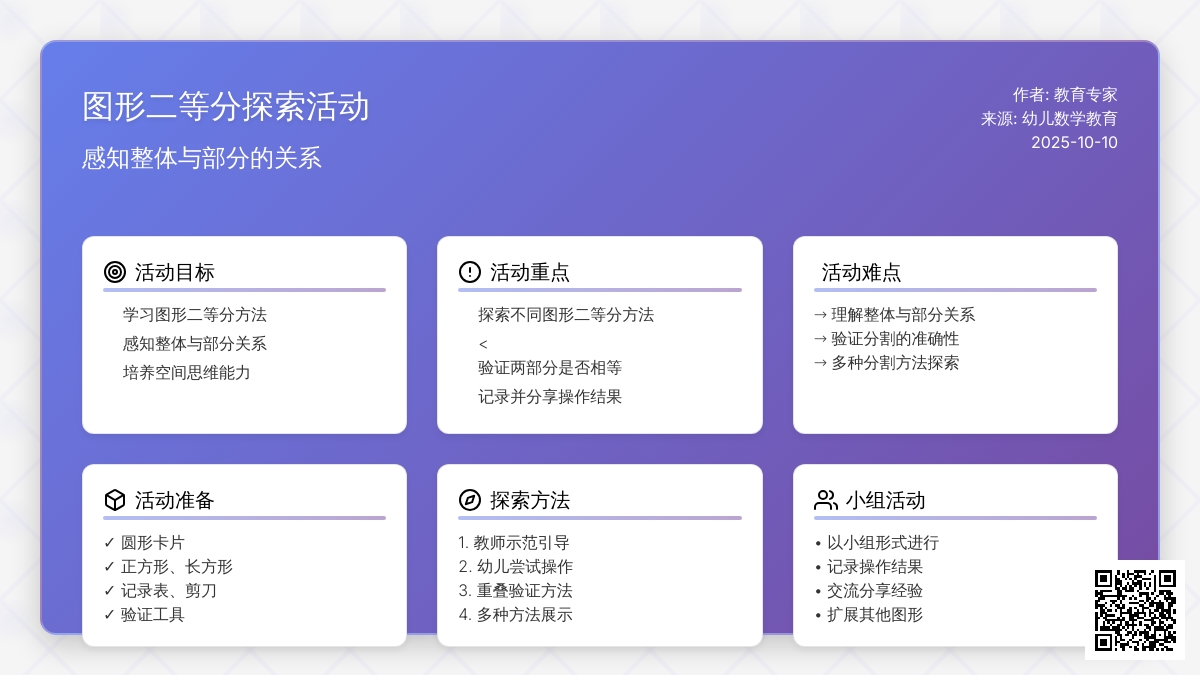Image resolution: width=1200 pixels, height=675 pixels.
Task: Select the line 培养空间思维能力
Action: (x=186, y=373)
